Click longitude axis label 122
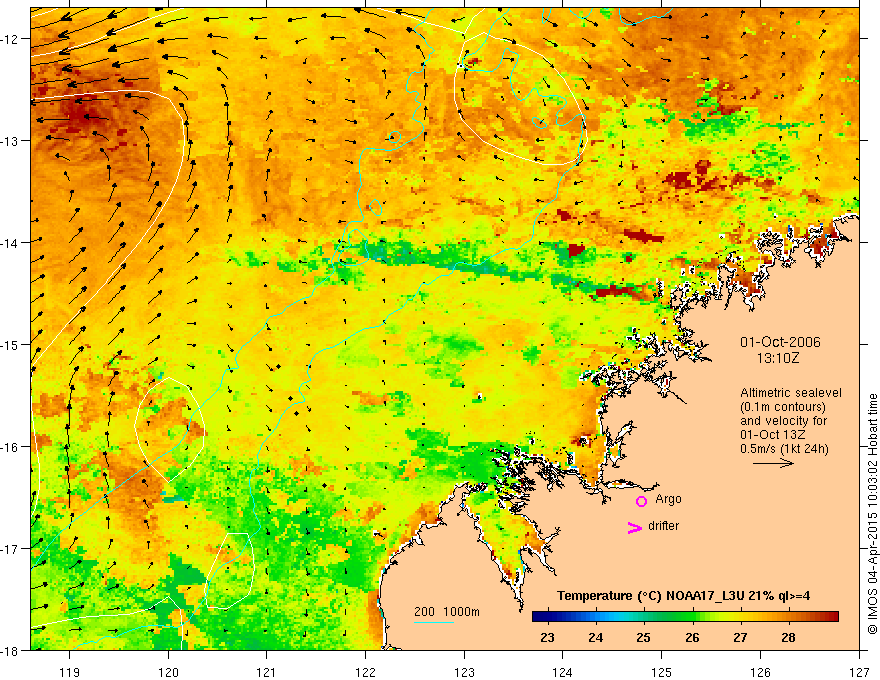880x680 pixels. coord(365,672)
